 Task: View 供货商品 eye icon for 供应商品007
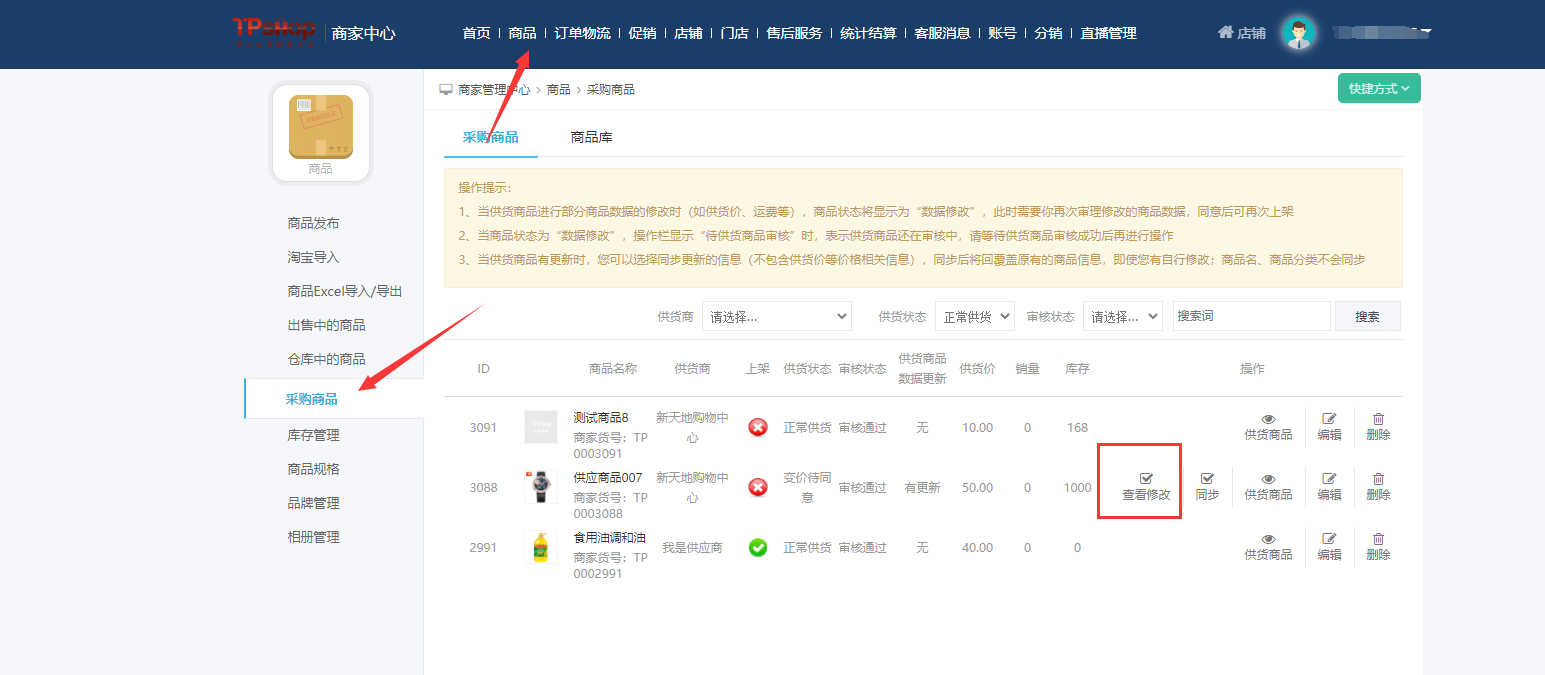coord(1268,479)
